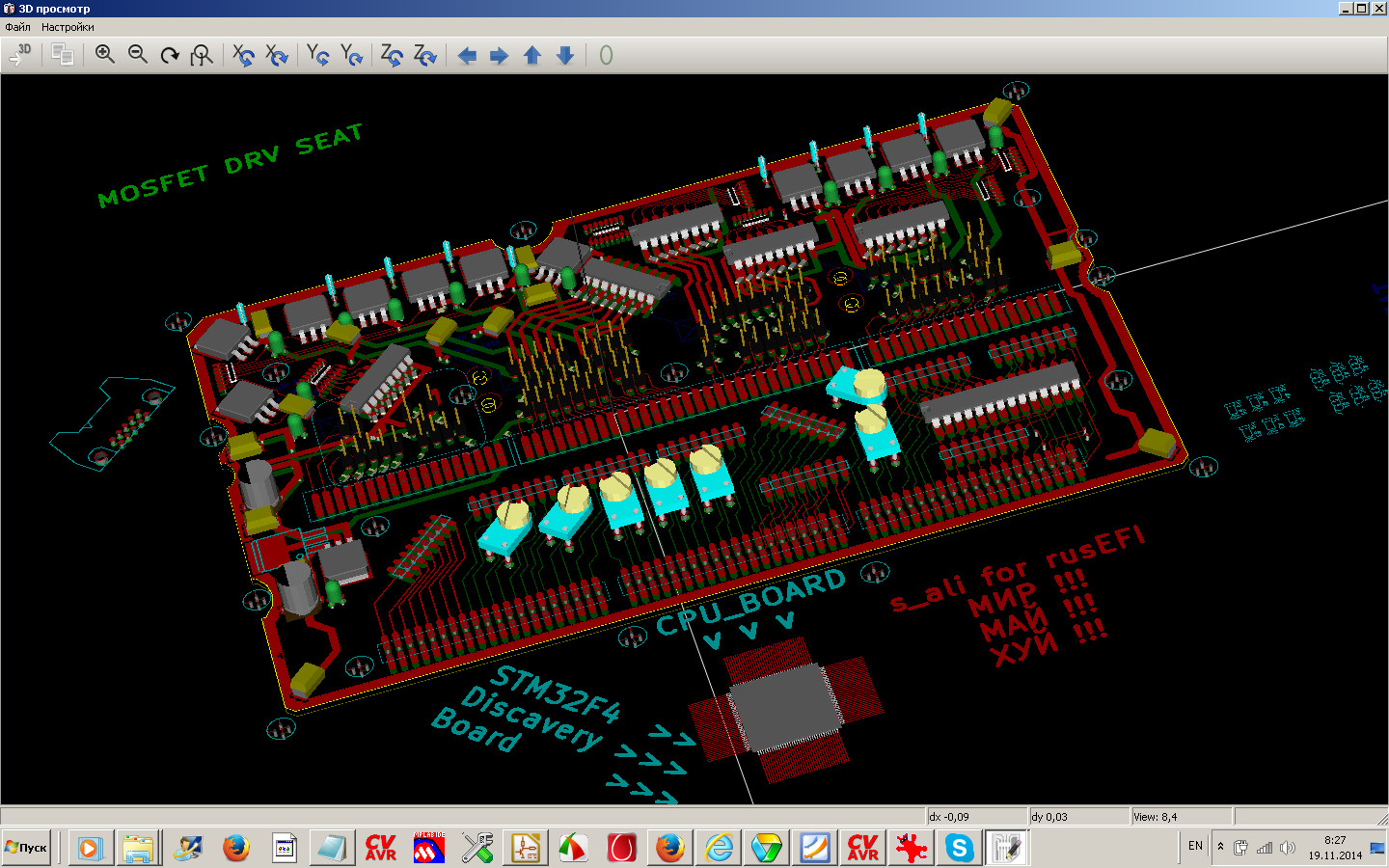Toggle orthographic projection (green O icon)

[x=606, y=55]
